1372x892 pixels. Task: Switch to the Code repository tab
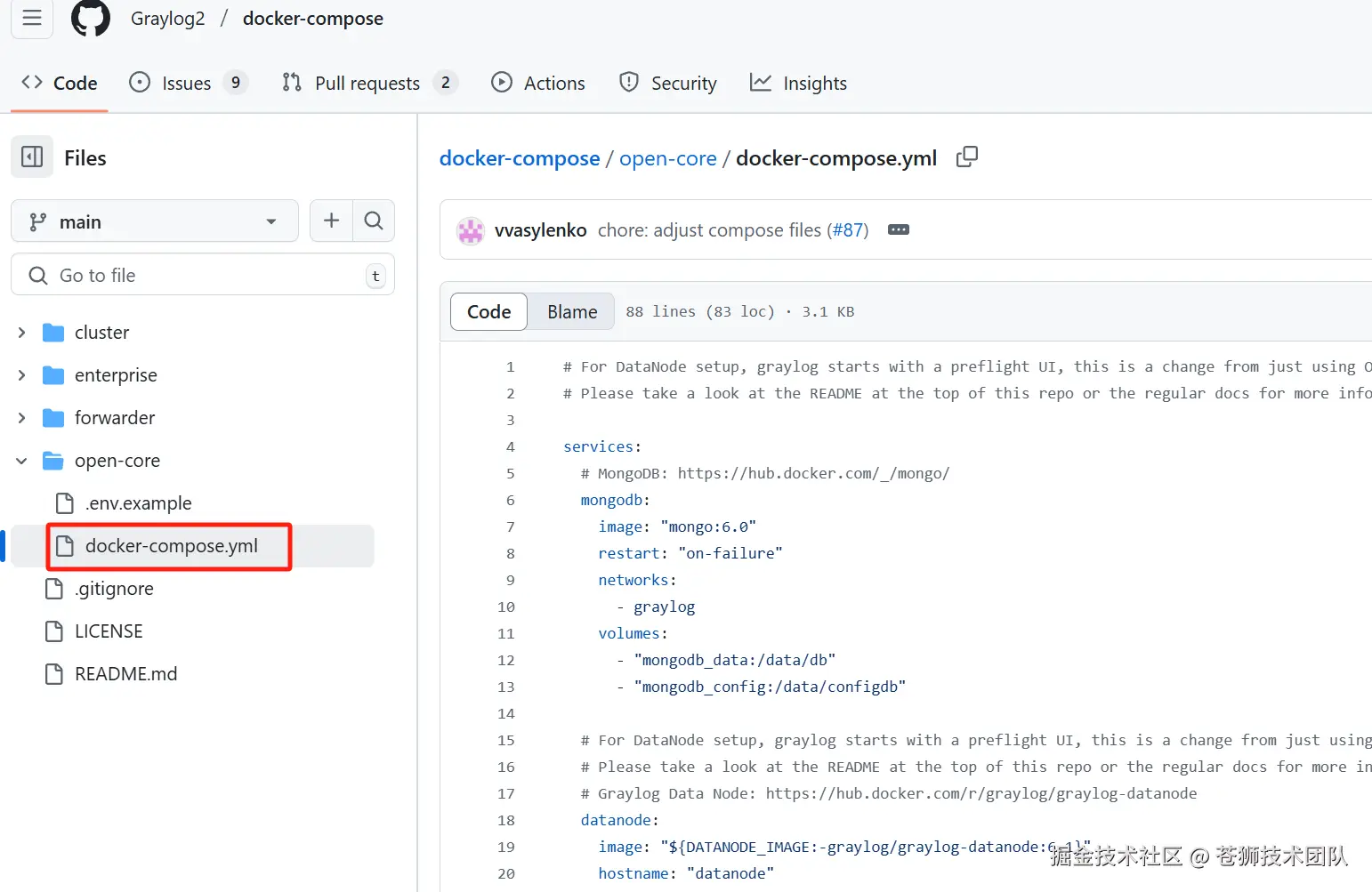(x=60, y=83)
